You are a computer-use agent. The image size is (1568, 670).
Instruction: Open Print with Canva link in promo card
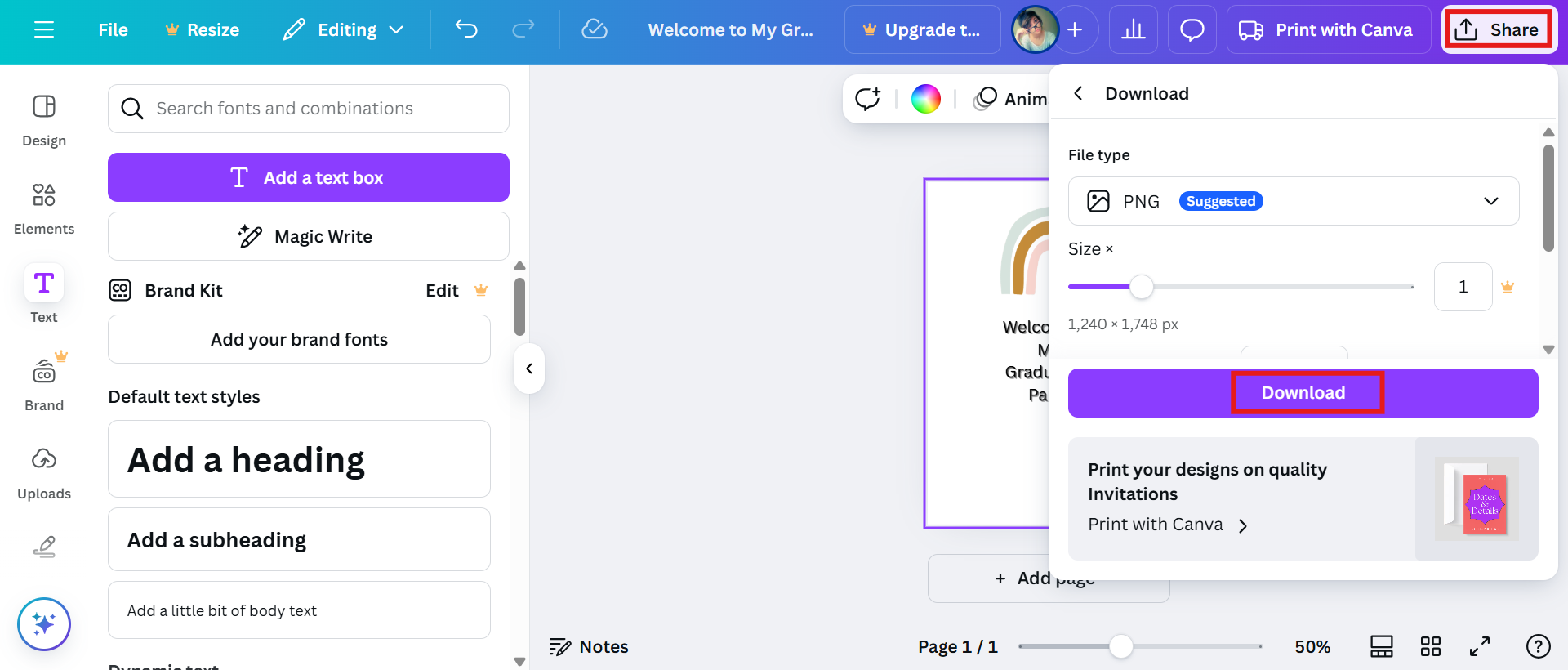(x=1168, y=525)
